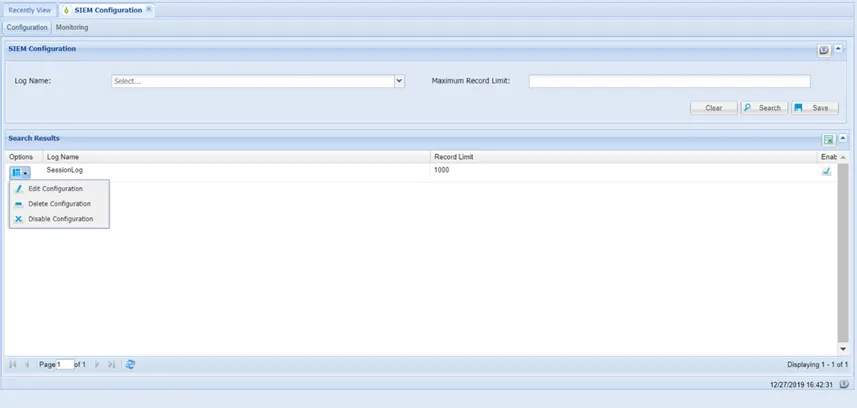Click the Displaying 1 - 1 of 1 text
This screenshot has height=408, width=857.
click(x=818, y=365)
